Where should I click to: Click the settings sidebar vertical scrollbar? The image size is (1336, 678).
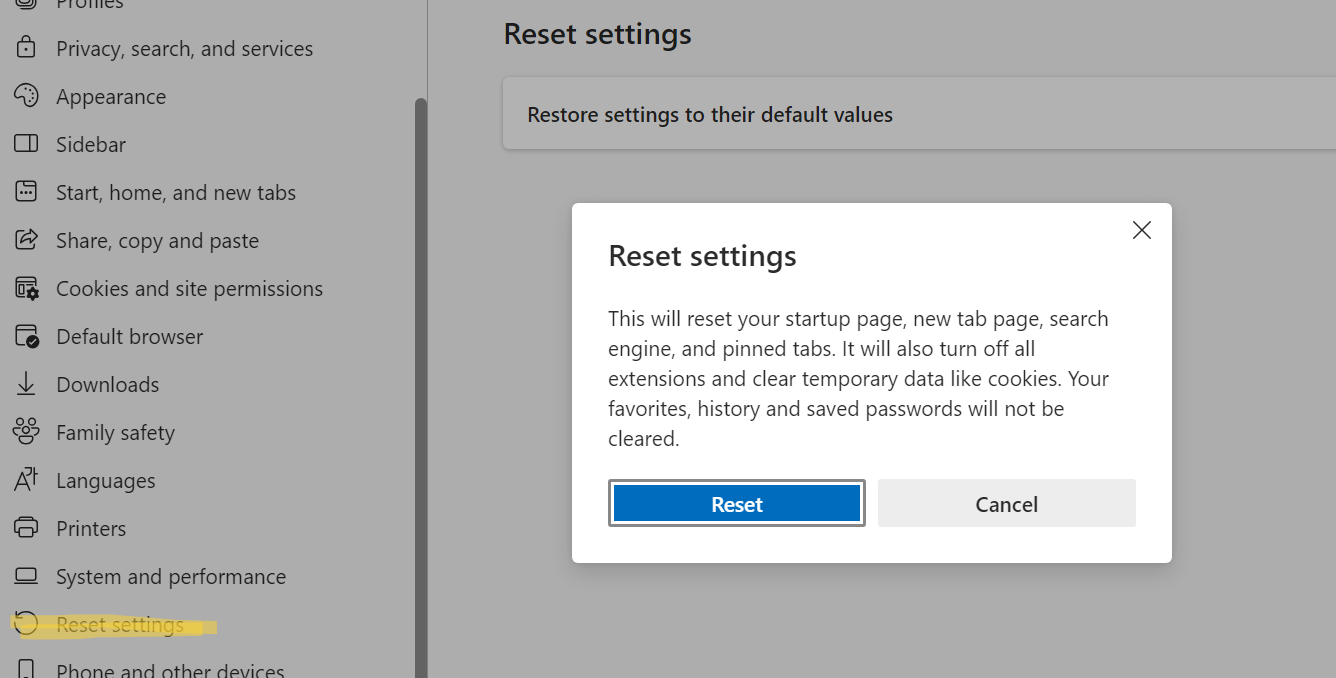pos(421,387)
